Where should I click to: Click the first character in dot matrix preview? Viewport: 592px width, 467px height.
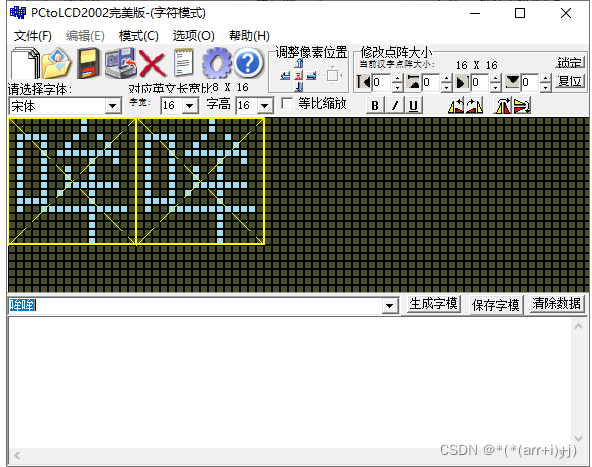point(72,181)
